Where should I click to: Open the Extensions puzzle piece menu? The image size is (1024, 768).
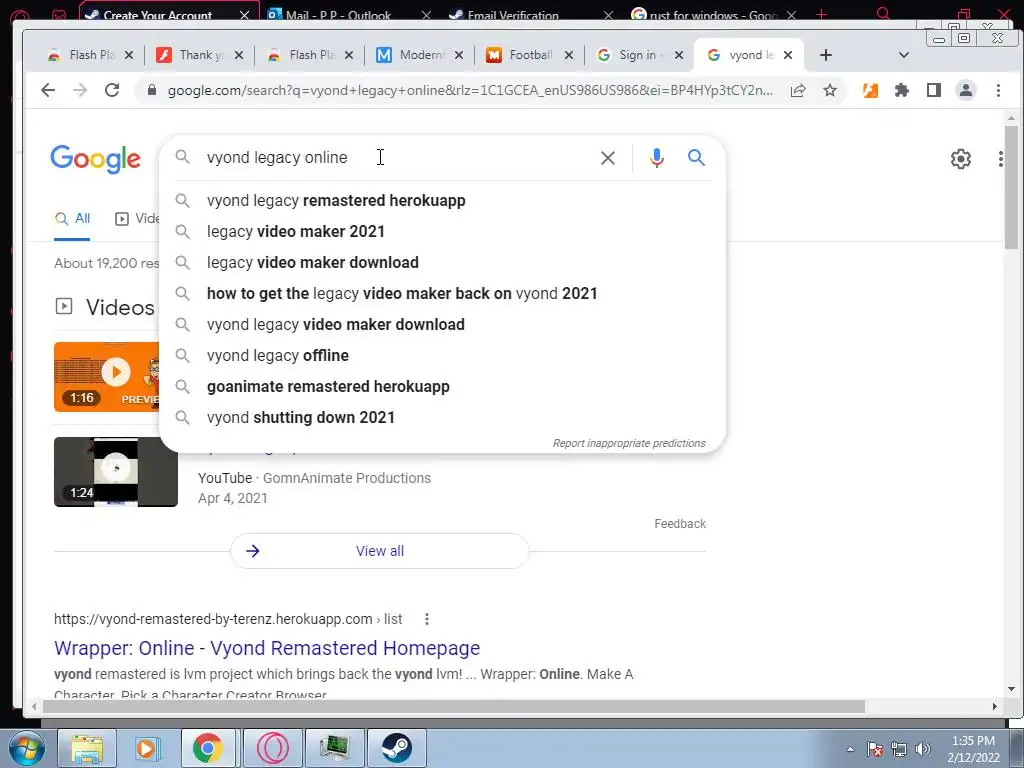902,90
